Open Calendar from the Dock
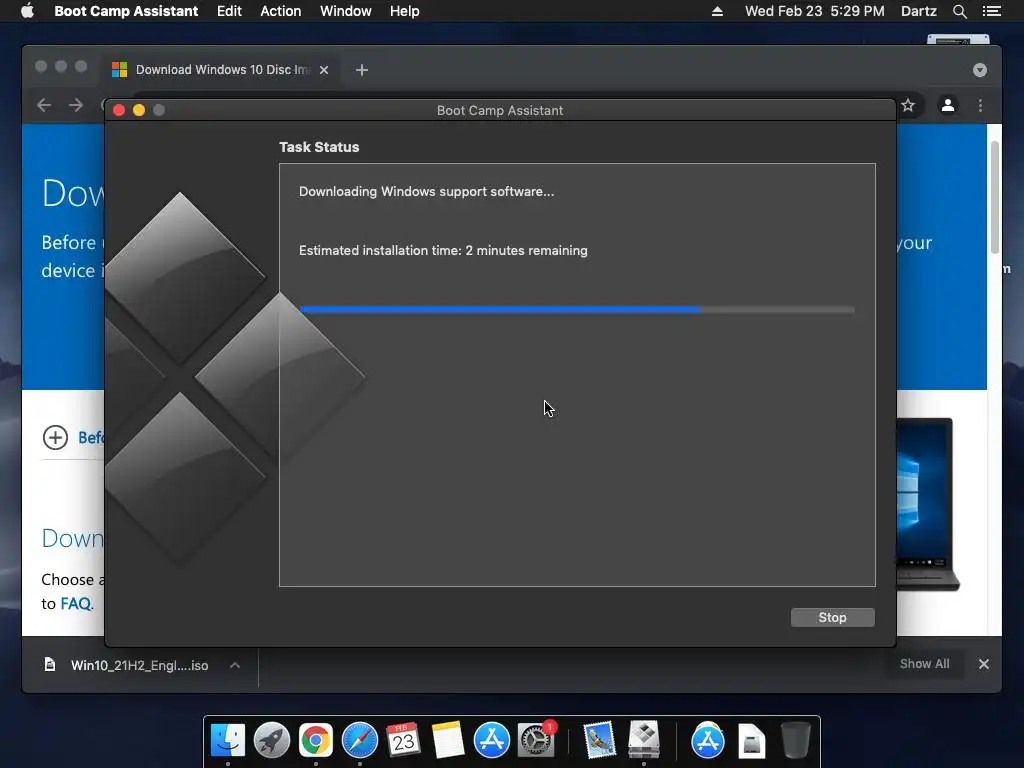This screenshot has width=1024, height=768. (x=404, y=740)
